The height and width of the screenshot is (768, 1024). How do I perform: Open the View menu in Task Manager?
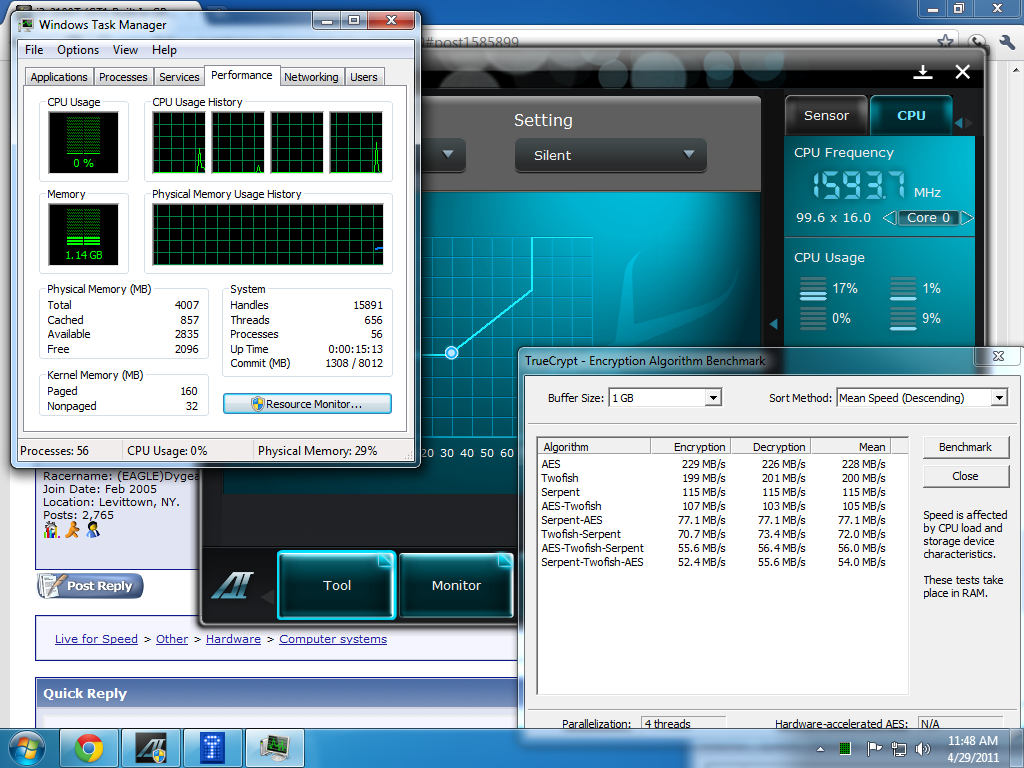coord(125,50)
